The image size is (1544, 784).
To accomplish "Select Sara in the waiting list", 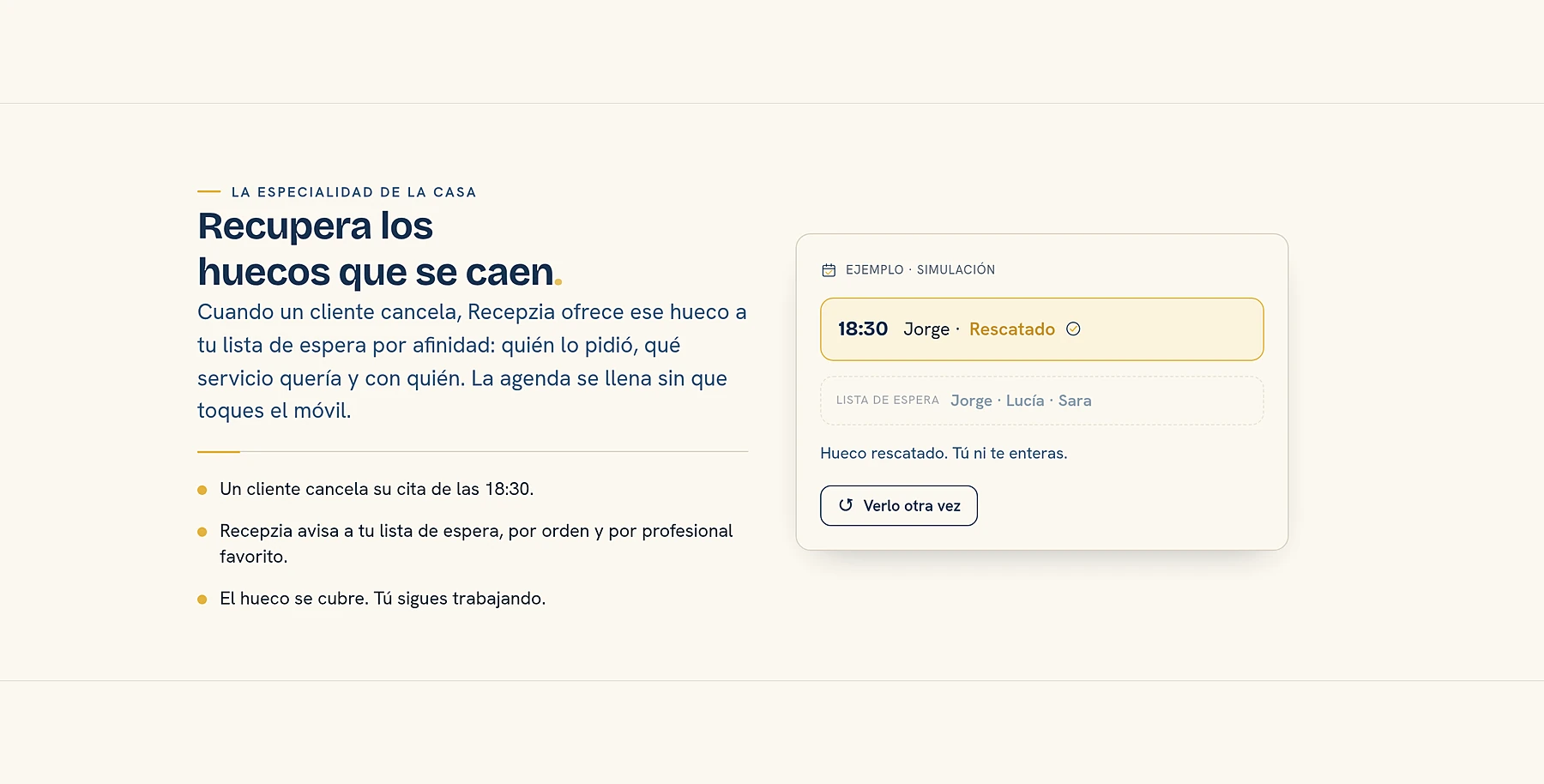I will tap(1075, 401).
